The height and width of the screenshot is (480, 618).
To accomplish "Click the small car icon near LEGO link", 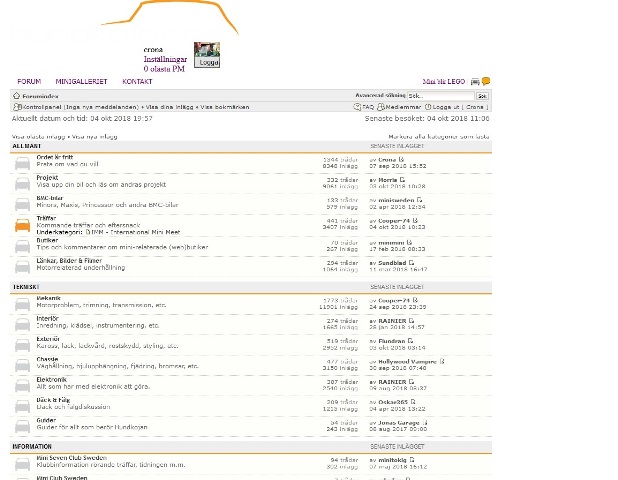I will pos(475,82).
